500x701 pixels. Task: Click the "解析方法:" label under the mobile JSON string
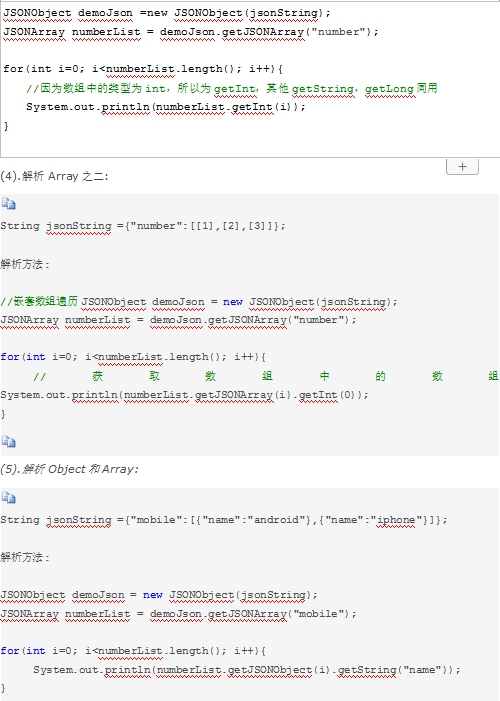point(25,557)
